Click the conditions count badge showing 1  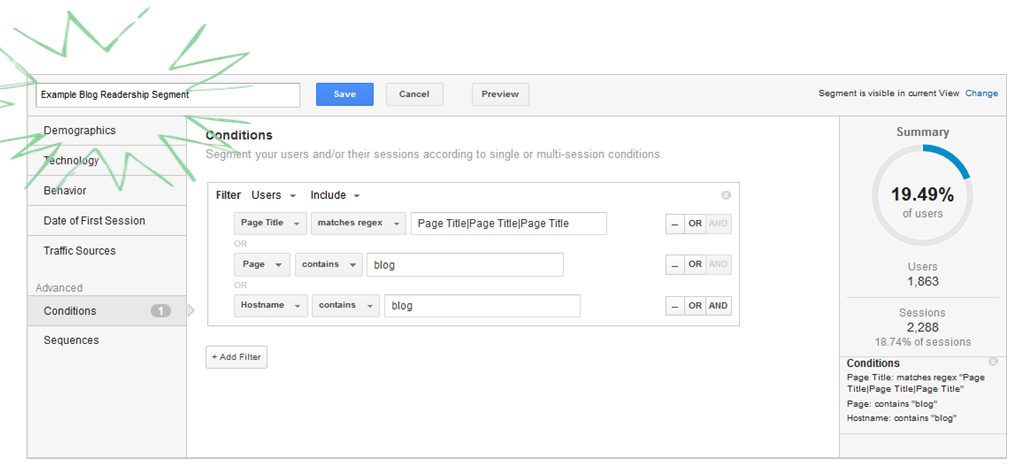coord(161,311)
